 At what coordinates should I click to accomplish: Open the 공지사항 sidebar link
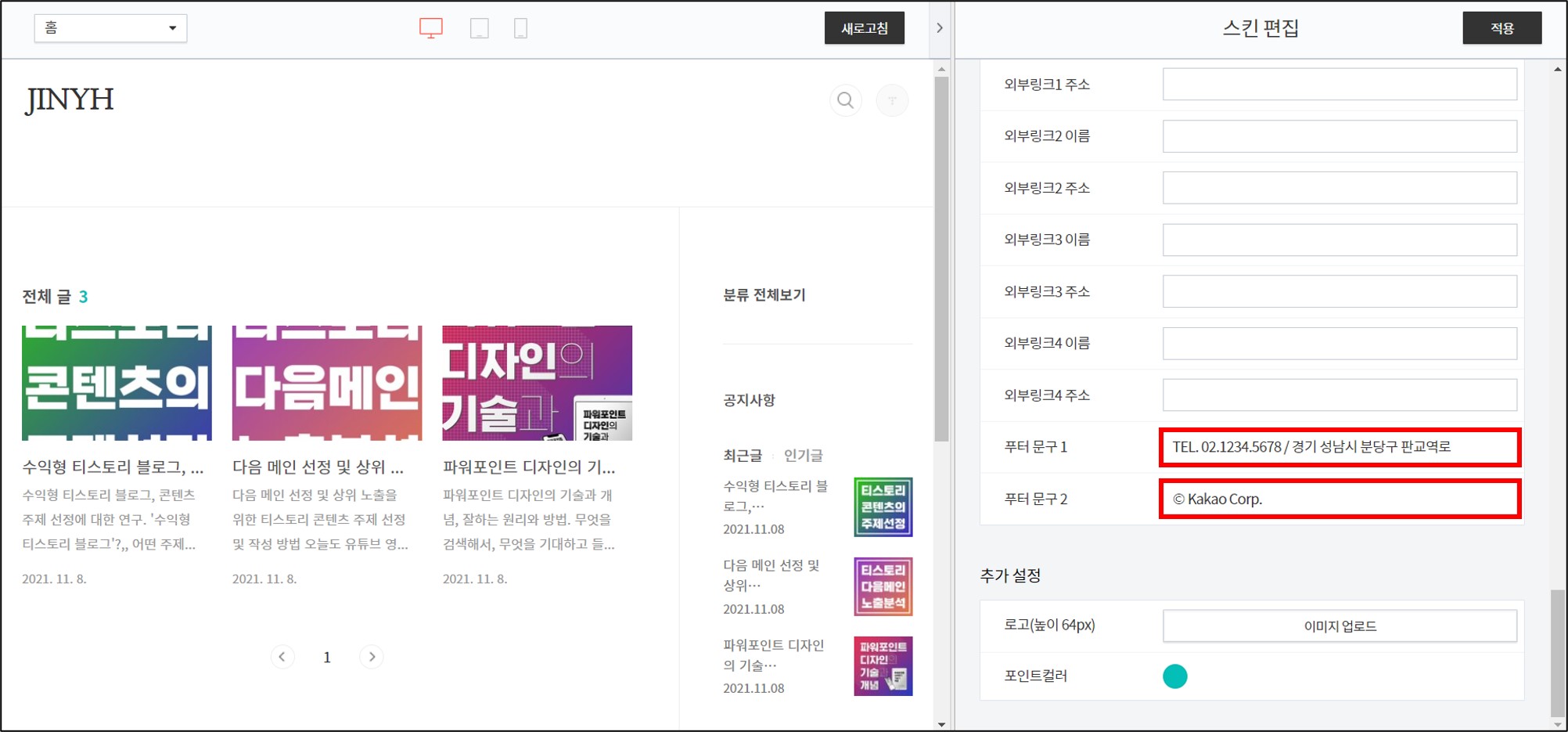pos(749,400)
